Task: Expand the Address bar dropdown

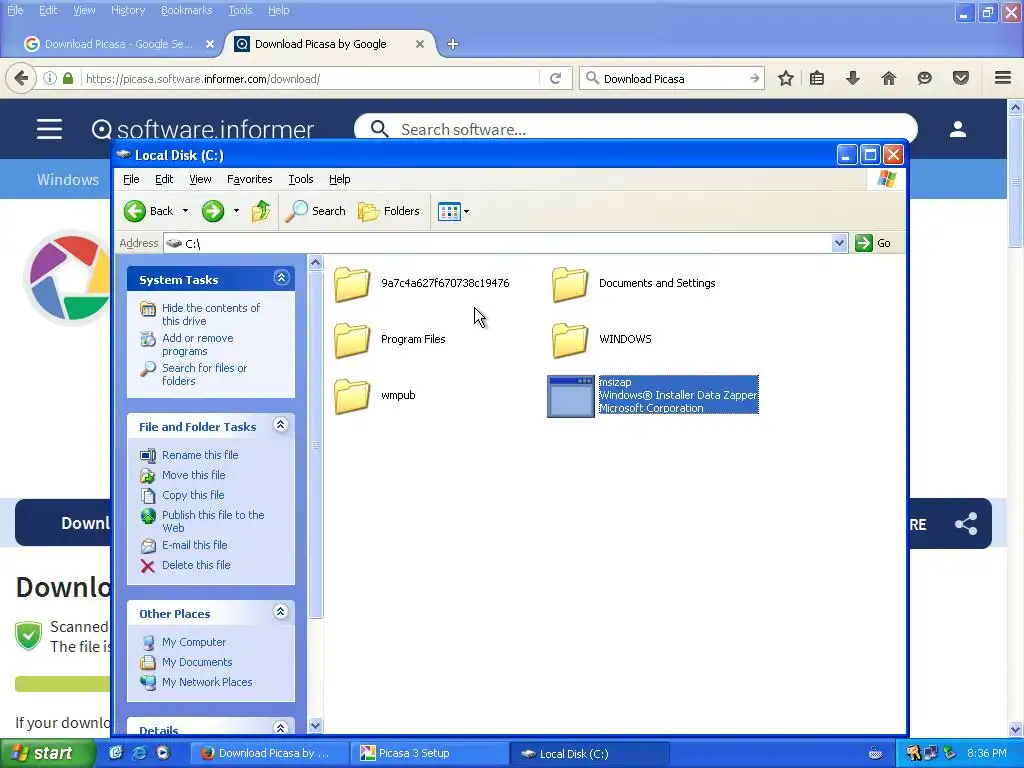Action: 839,243
